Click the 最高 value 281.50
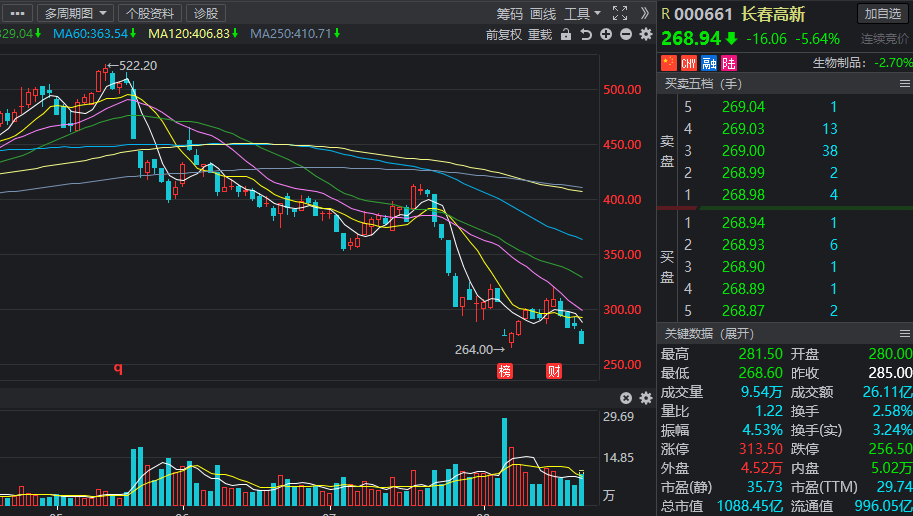This screenshot has height=516, width=913. coord(760,354)
